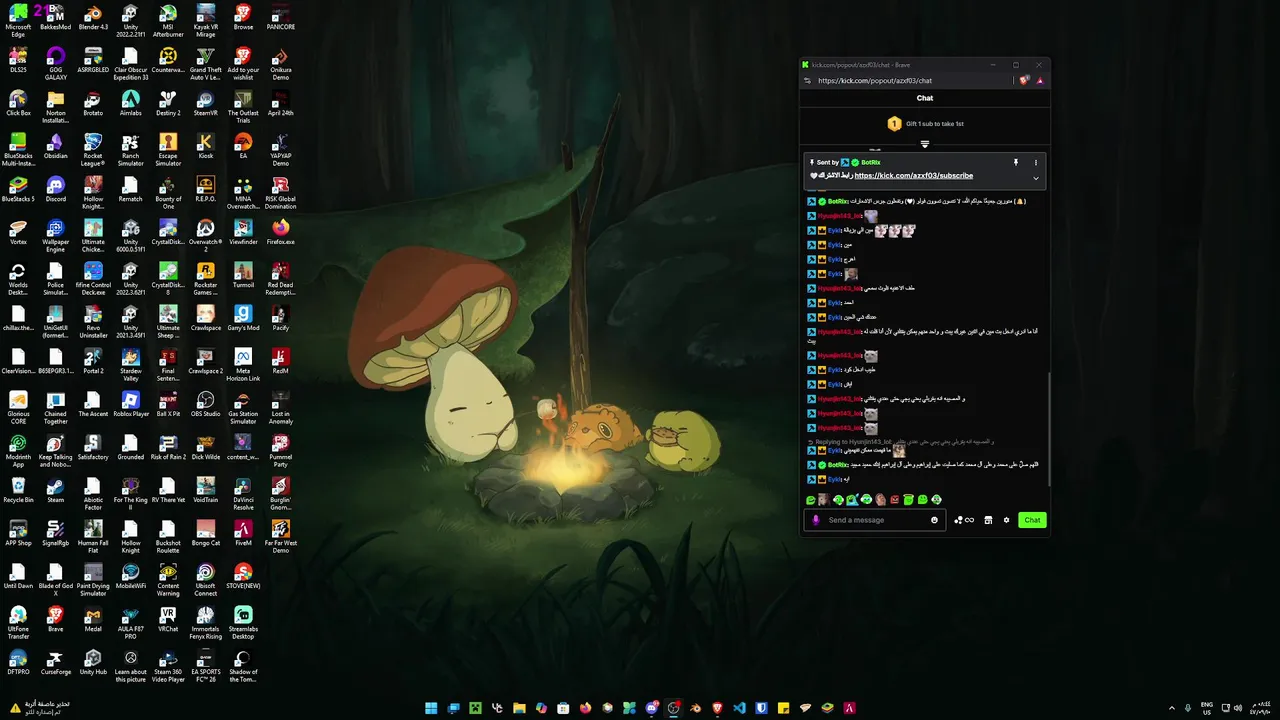Select the Portal 2 desktop icon
This screenshot has height=720, width=1280.
[x=93, y=362]
